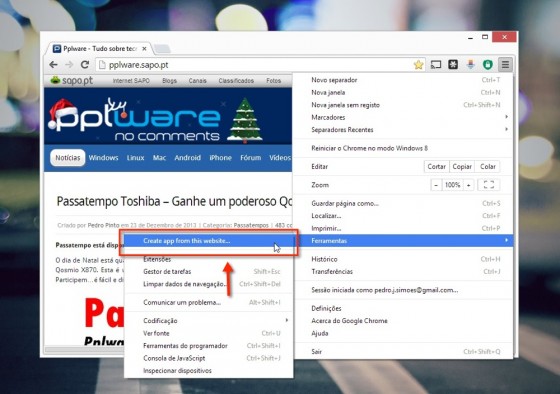Click Canais link in SAPO bar
Image resolution: width=560 pixels, height=394 pixels.
coord(198,81)
